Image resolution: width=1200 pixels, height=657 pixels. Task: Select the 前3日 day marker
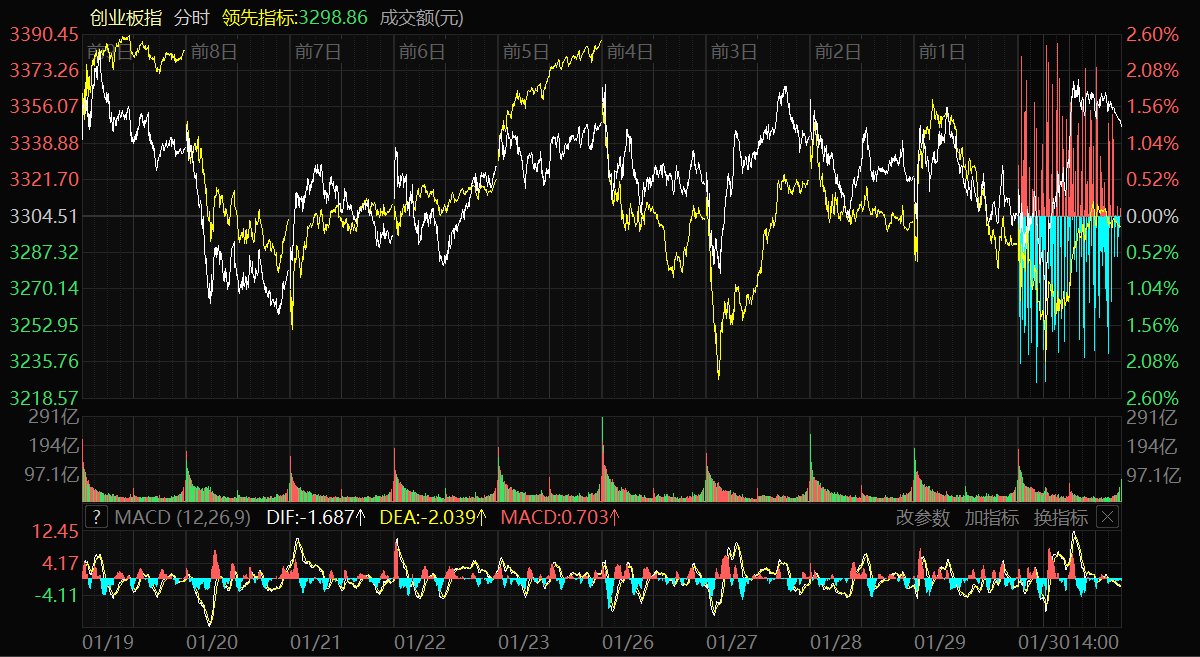[x=734, y=52]
